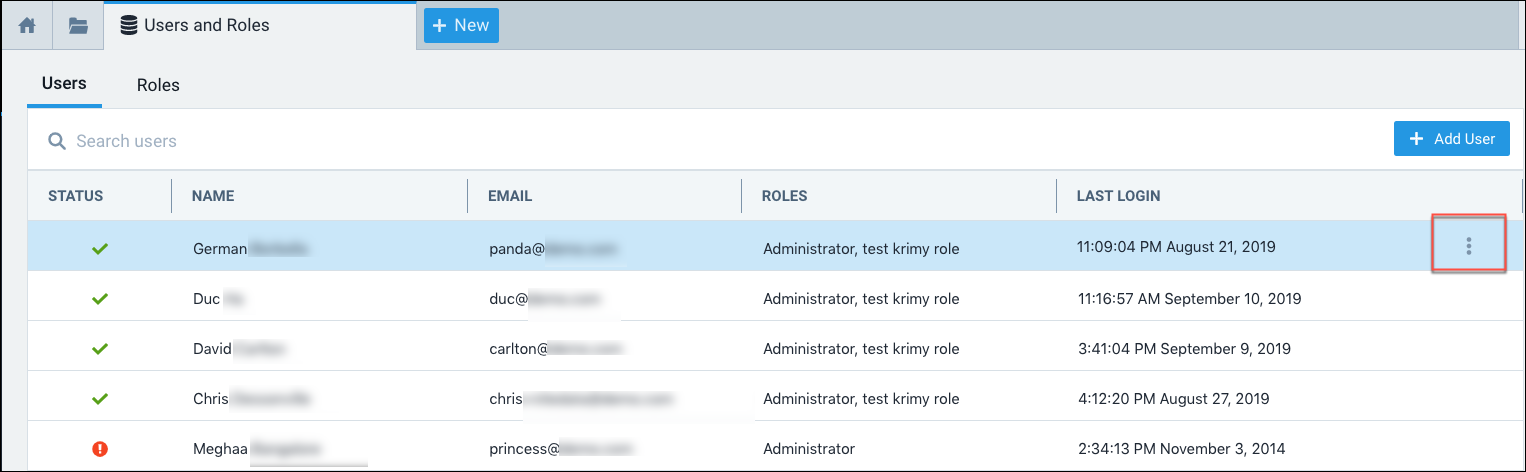
Task: Click the home icon tab
Action: coord(27,26)
